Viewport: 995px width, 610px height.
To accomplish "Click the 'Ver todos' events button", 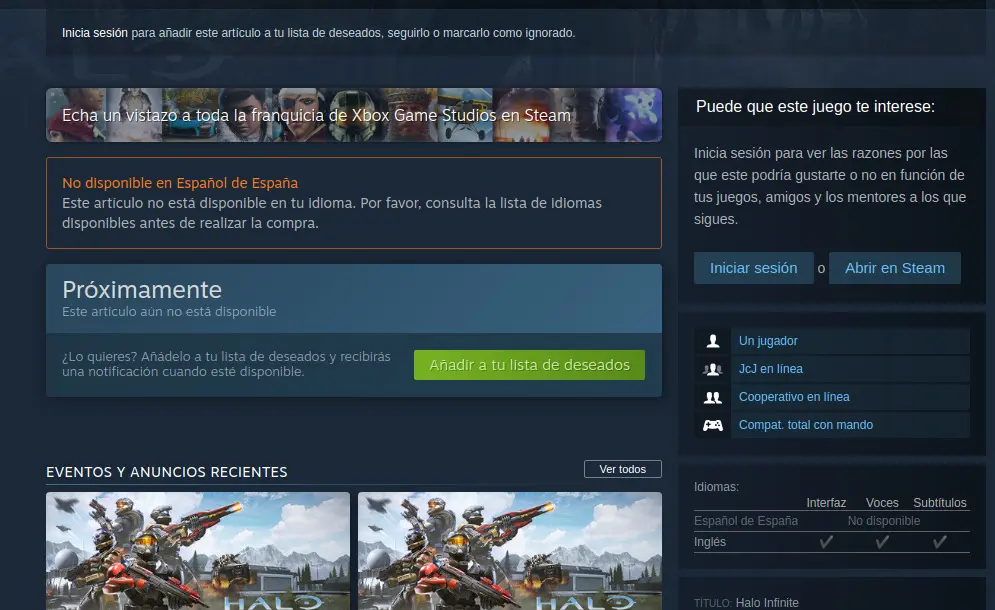I will [623, 469].
